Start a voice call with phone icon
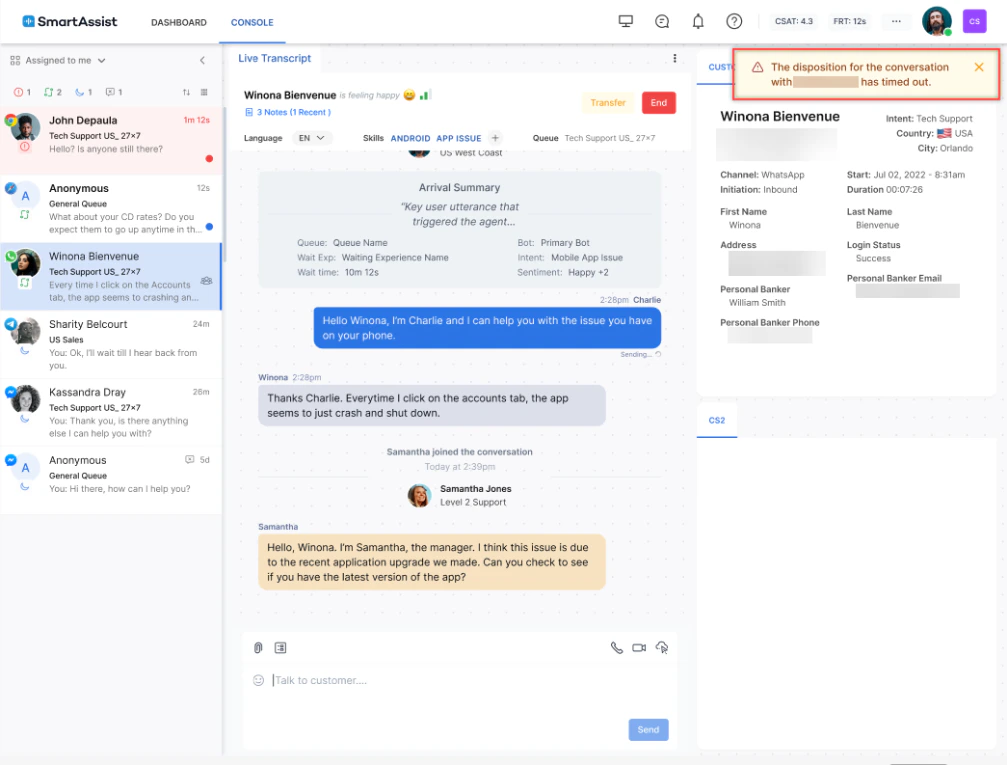 pos(617,647)
